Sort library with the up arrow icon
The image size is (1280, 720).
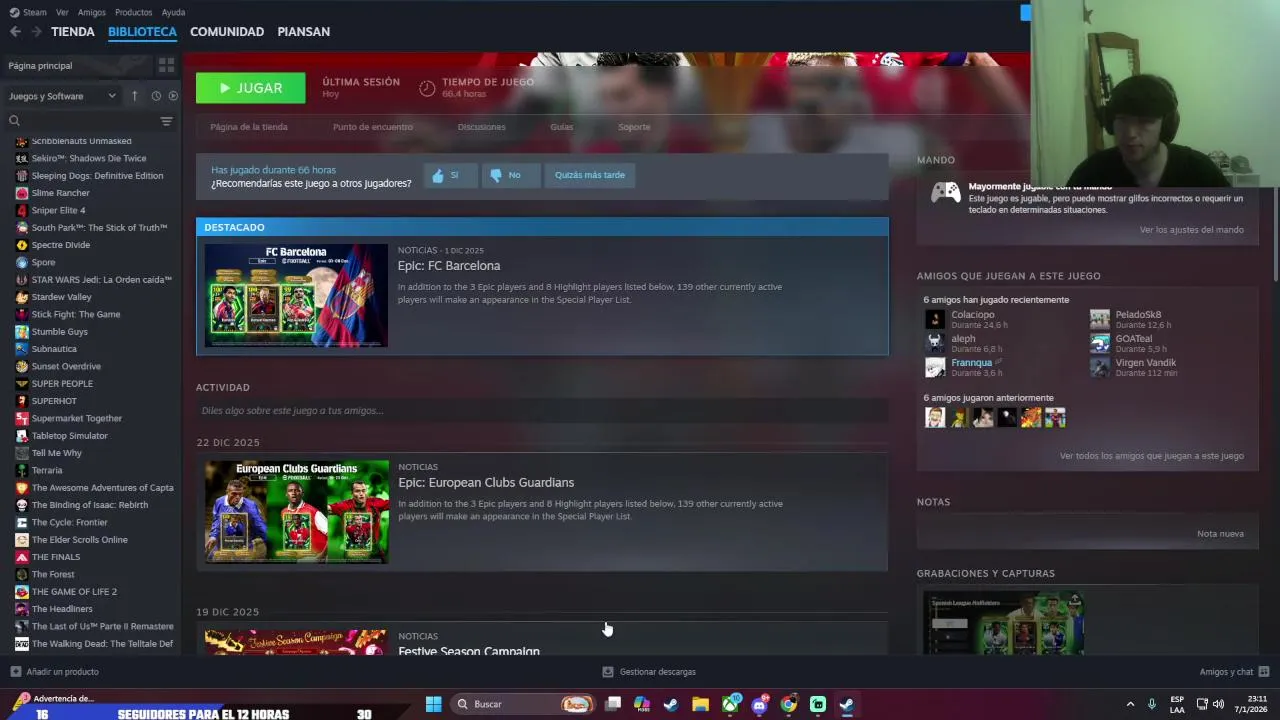134,96
